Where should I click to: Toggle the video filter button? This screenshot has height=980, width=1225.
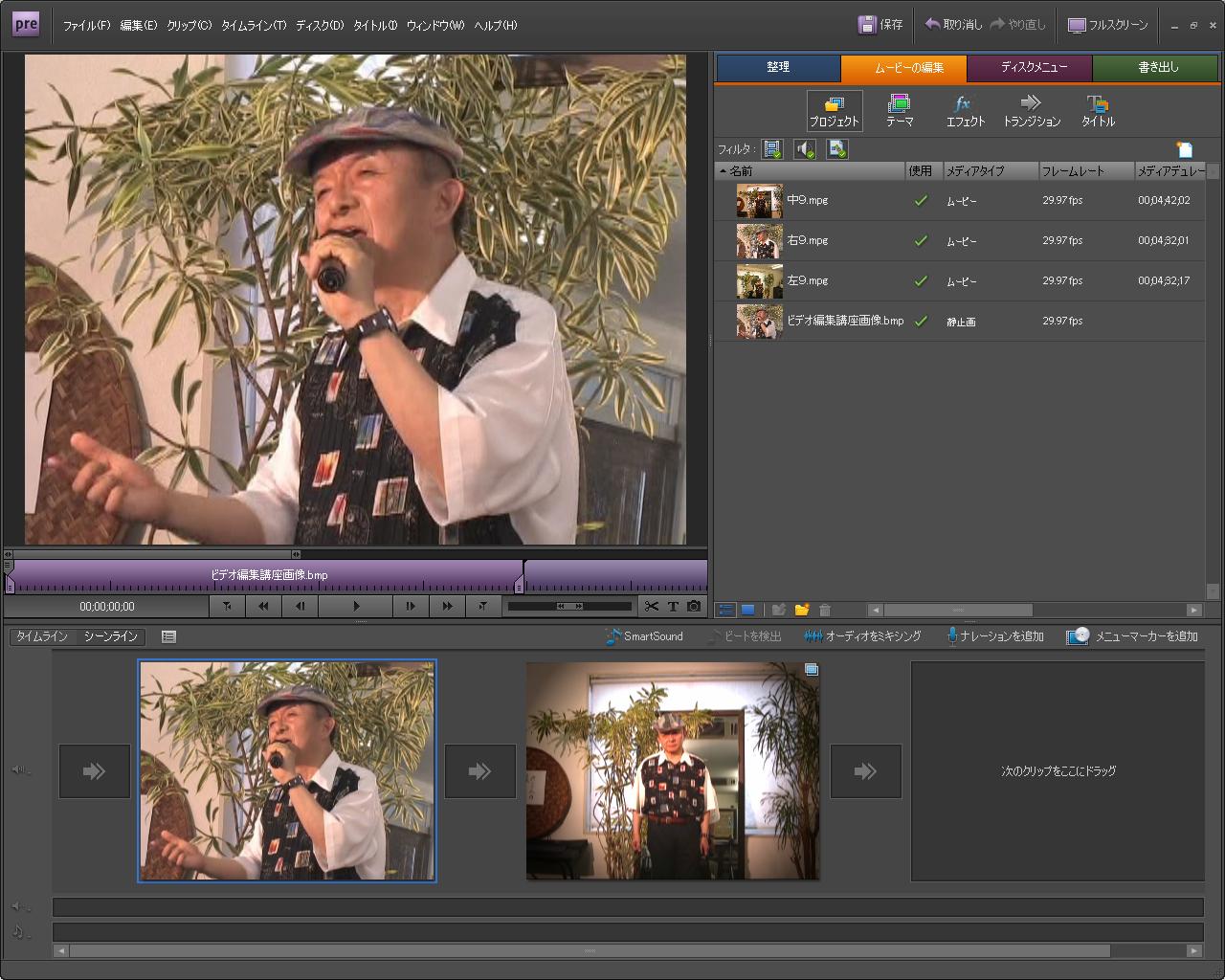(x=772, y=149)
